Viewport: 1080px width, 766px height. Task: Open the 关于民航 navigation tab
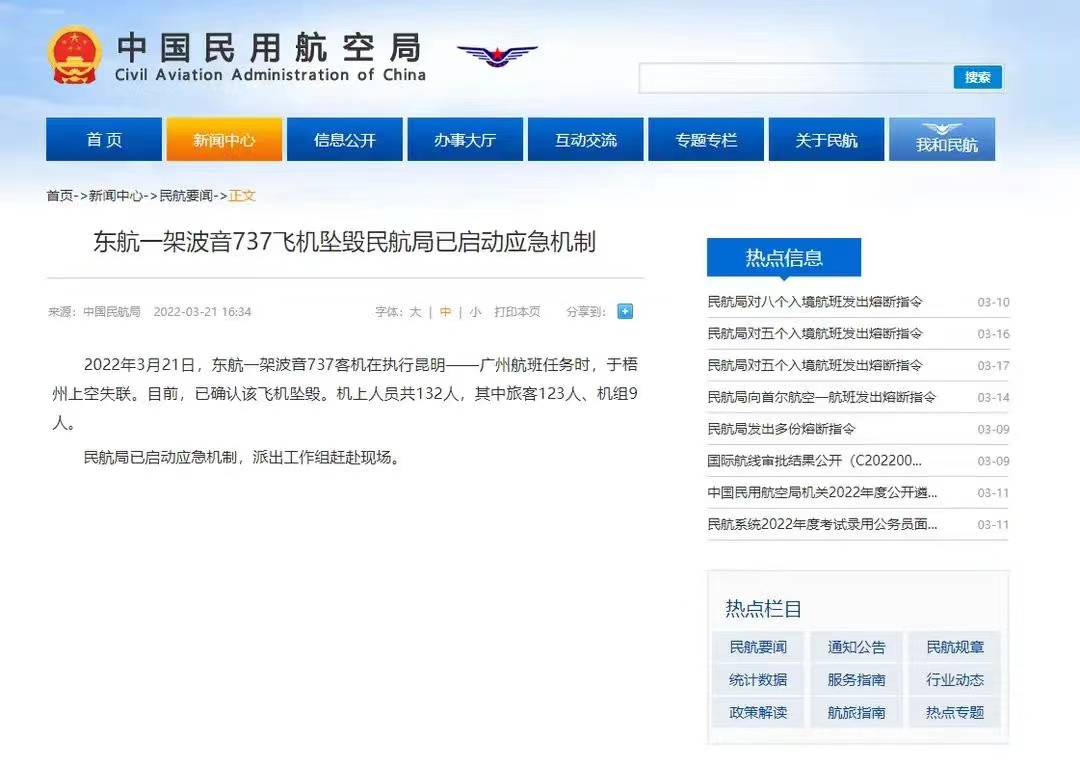click(827, 139)
